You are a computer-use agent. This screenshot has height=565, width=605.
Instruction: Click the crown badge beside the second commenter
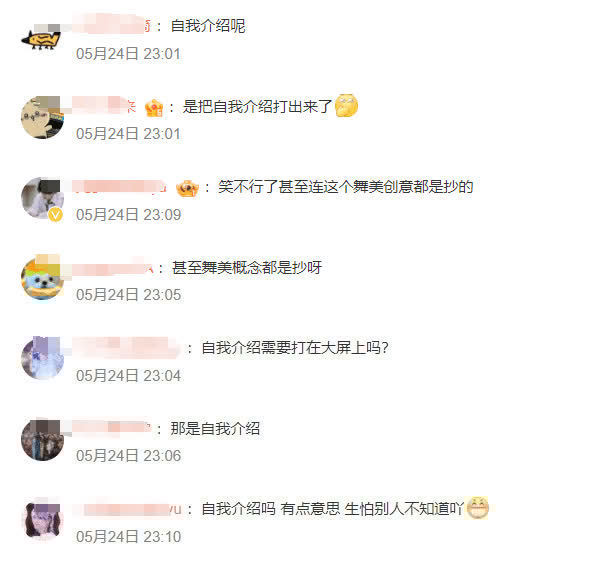pyautogui.click(x=154, y=107)
